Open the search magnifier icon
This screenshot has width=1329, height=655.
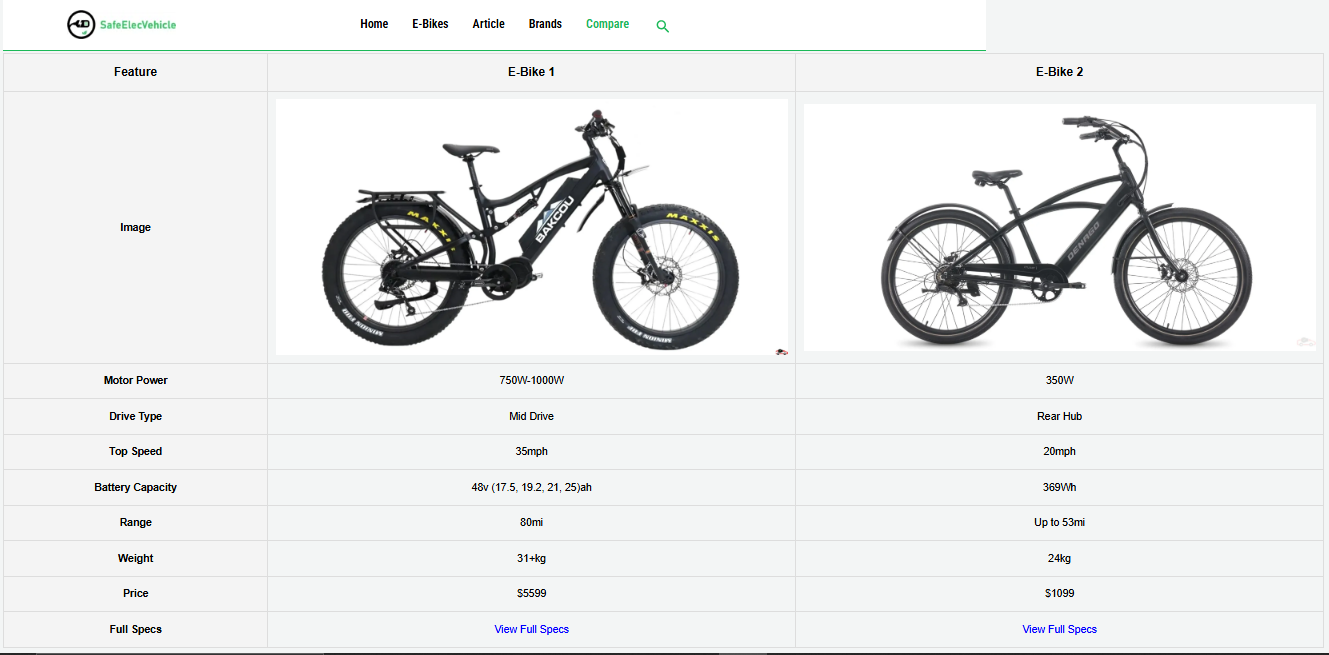click(662, 26)
